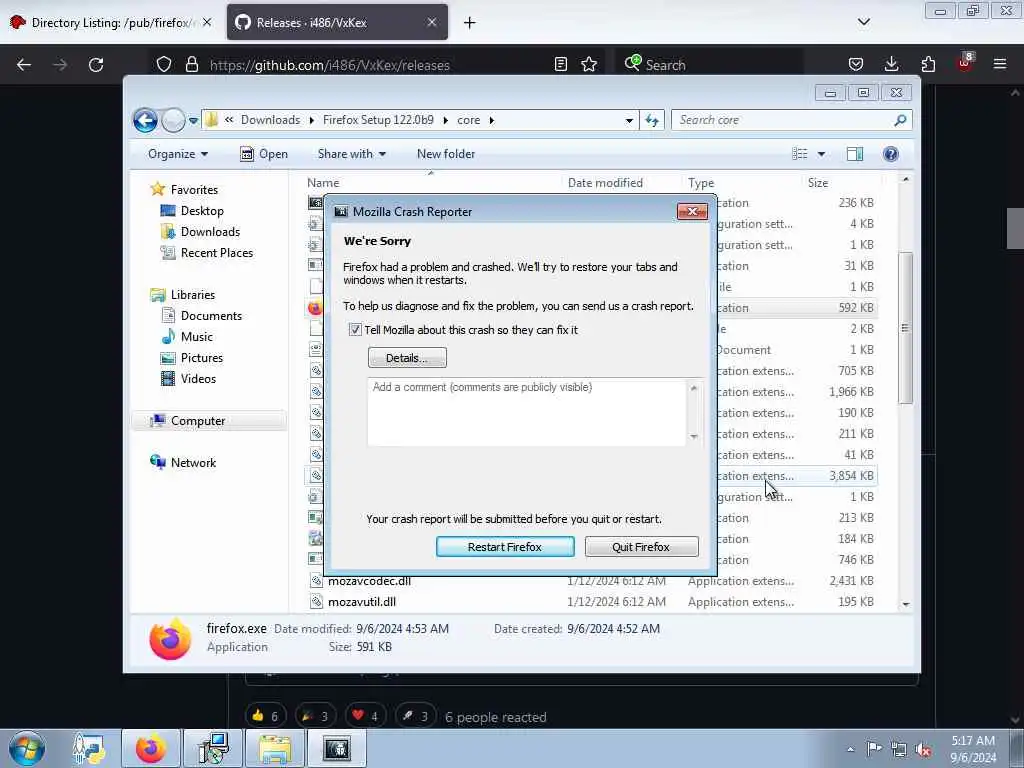Open the Organize menu
Screen dimensions: 1024x768
coord(178,154)
